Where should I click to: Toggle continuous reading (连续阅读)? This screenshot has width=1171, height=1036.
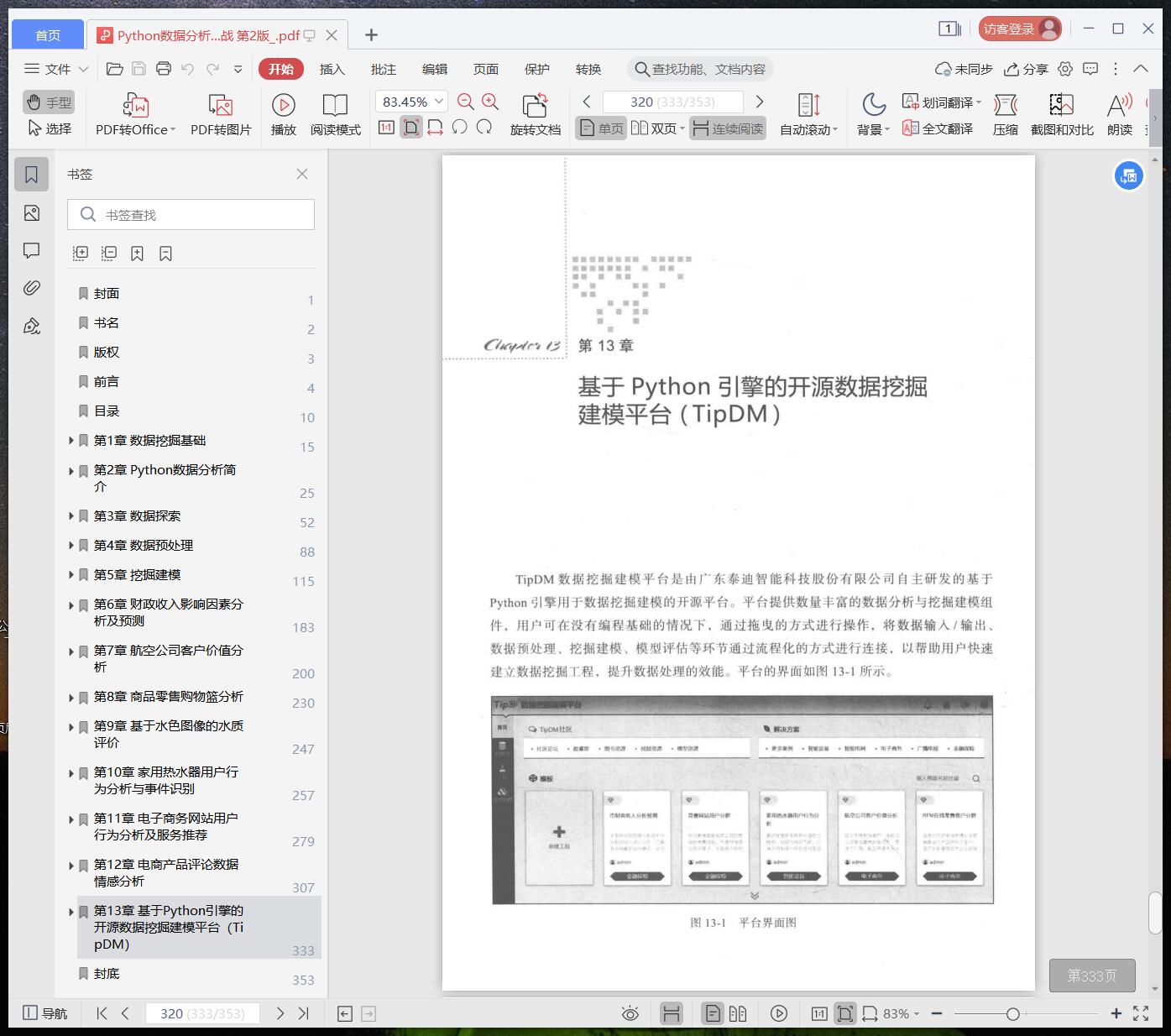point(728,128)
